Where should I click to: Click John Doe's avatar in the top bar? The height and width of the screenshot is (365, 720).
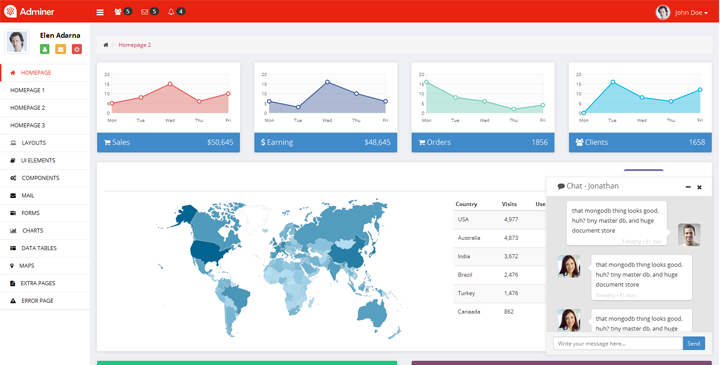coord(663,12)
